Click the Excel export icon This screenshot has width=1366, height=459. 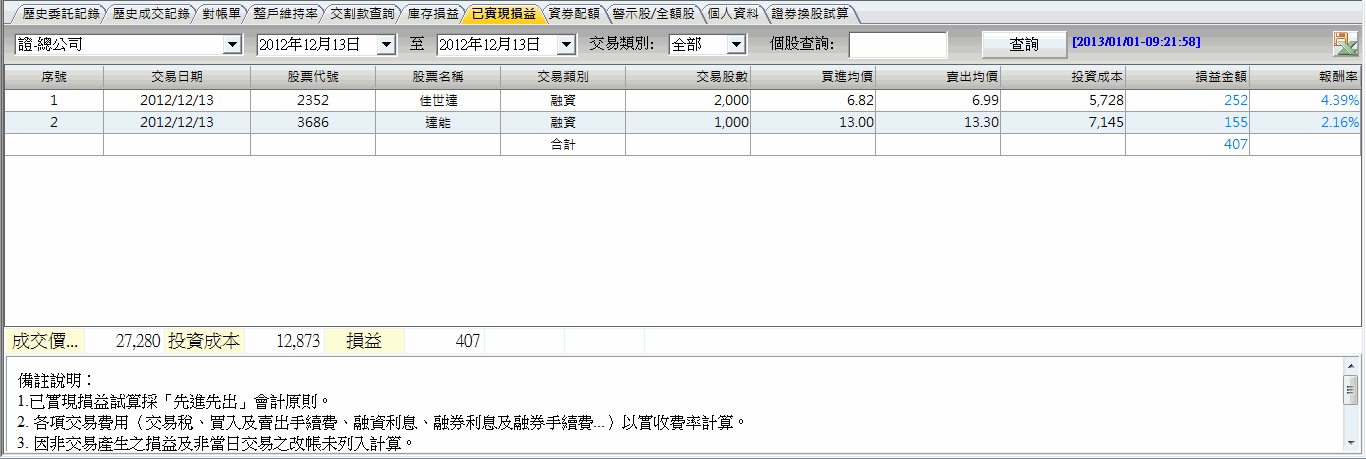[x=1344, y=43]
